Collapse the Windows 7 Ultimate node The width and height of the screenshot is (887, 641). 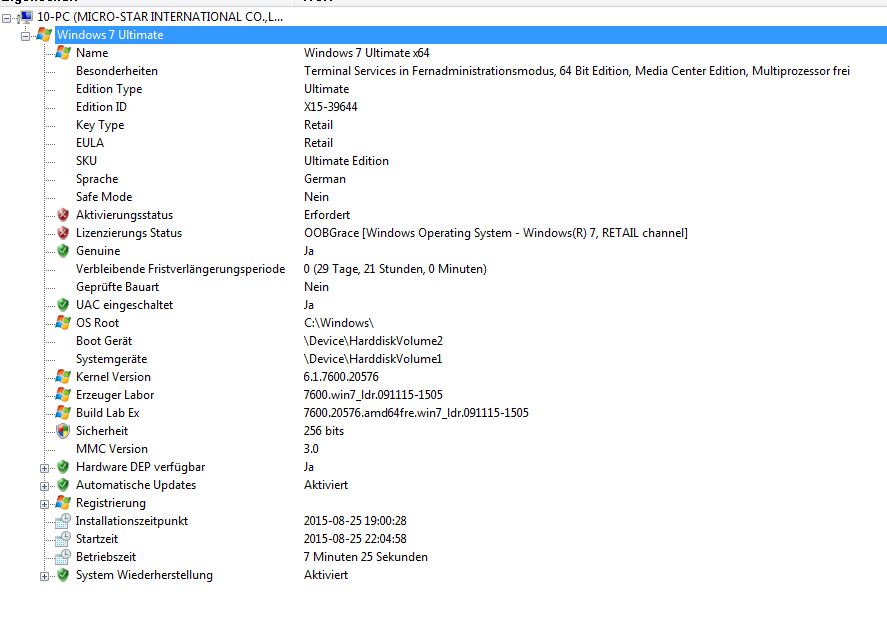click(25, 37)
